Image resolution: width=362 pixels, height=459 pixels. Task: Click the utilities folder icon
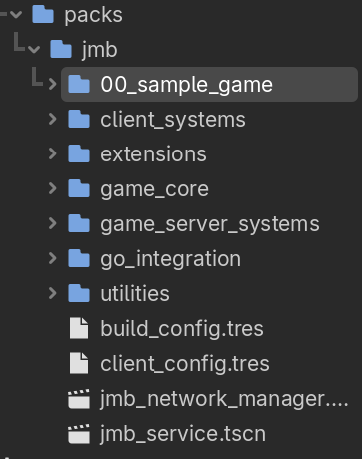tap(79, 293)
